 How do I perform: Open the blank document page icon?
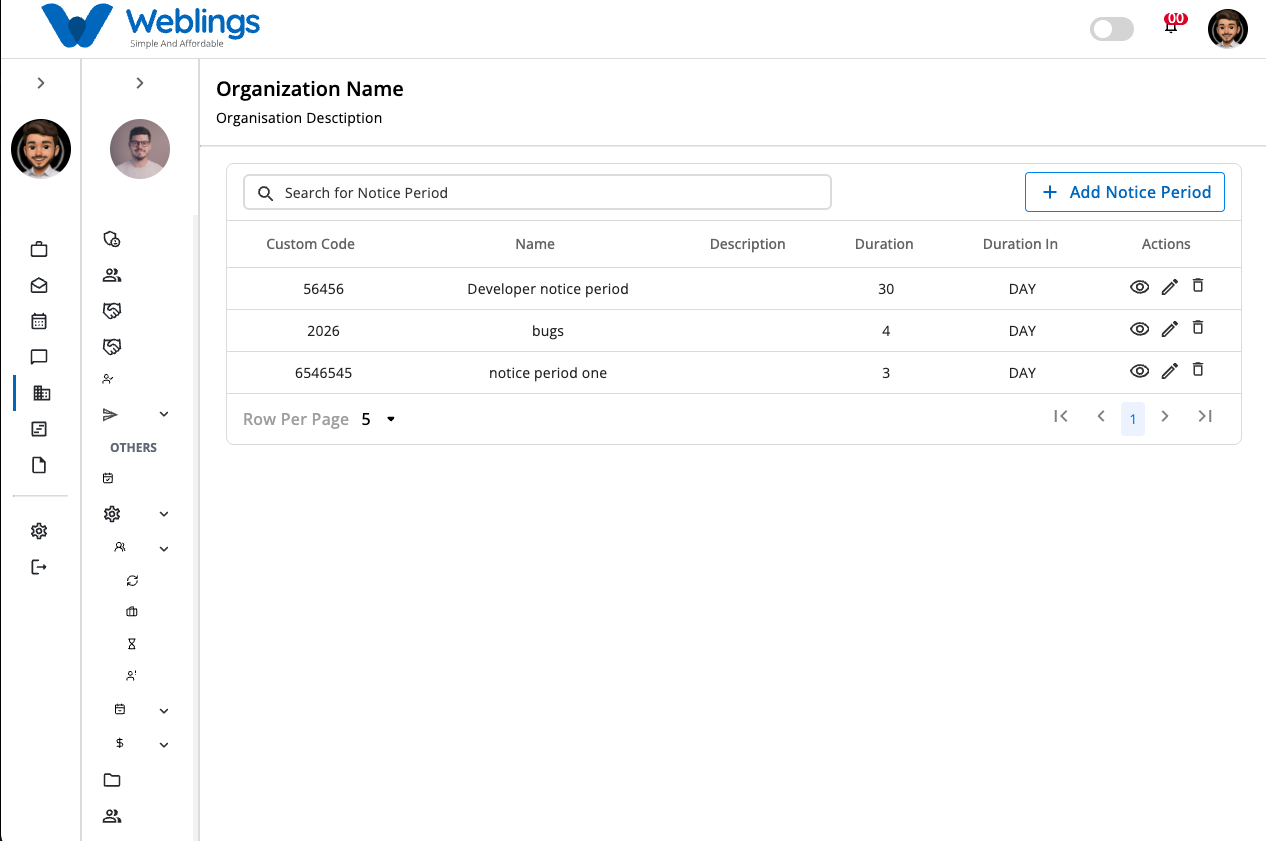(39, 465)
